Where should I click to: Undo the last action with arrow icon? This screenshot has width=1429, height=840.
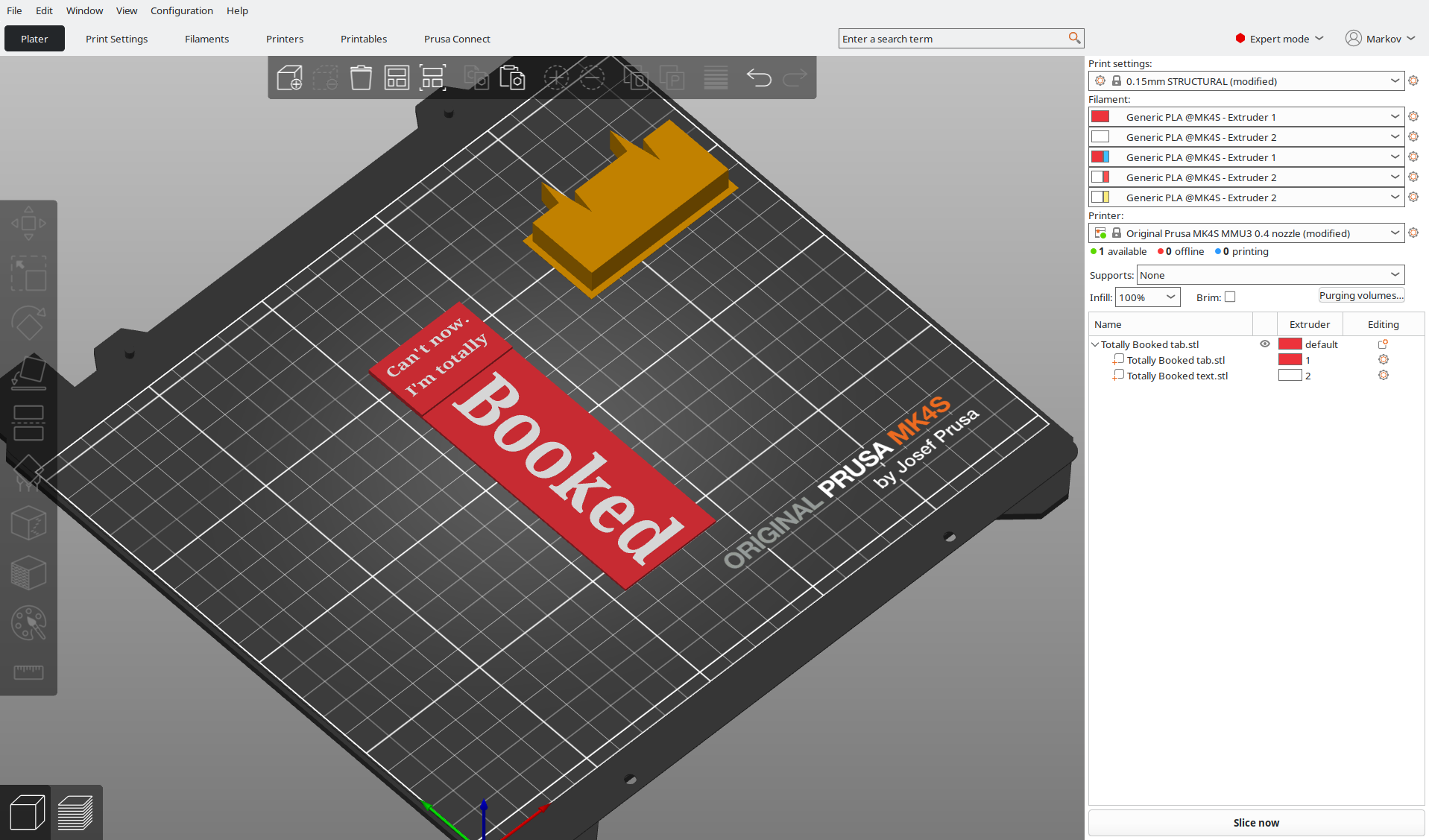pyautogui.click(x=759, y=78)
